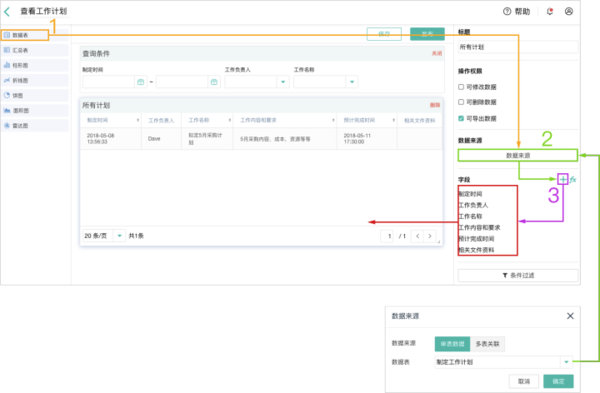
Task: Click 确定 in the 数据来源 dialog
Action: coord(558,382)
